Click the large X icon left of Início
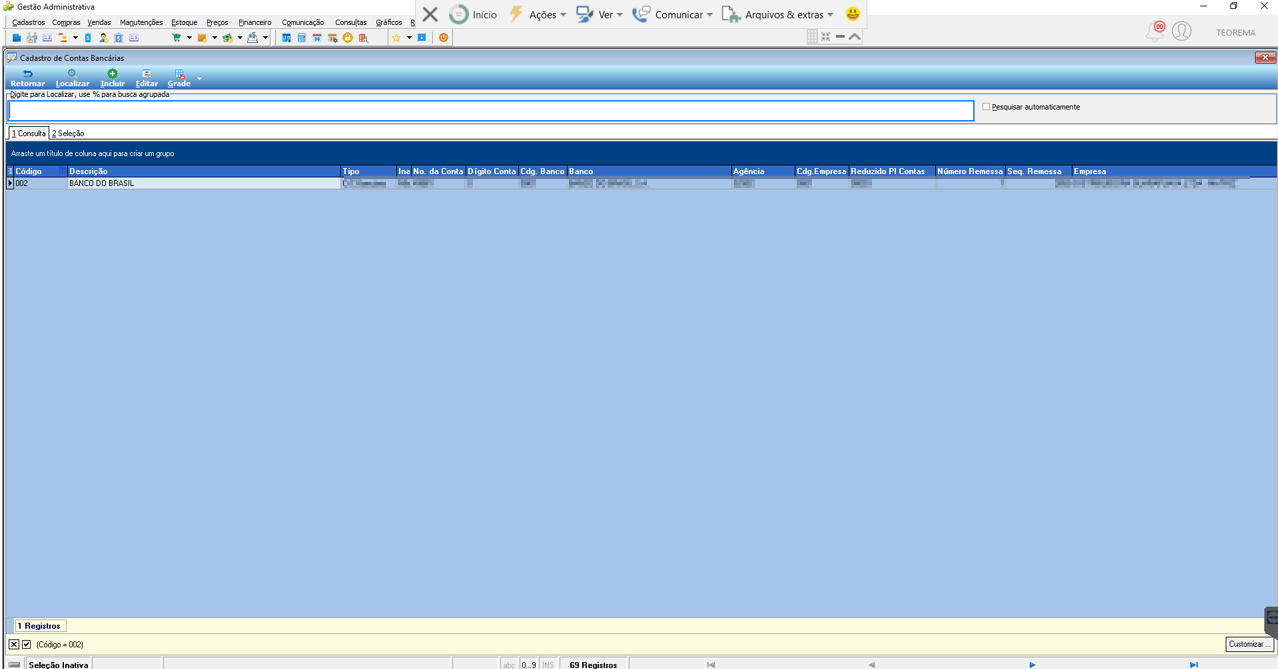Image resolution: width=1278 pixels, height=669 pixels. (x=430, y=14)
